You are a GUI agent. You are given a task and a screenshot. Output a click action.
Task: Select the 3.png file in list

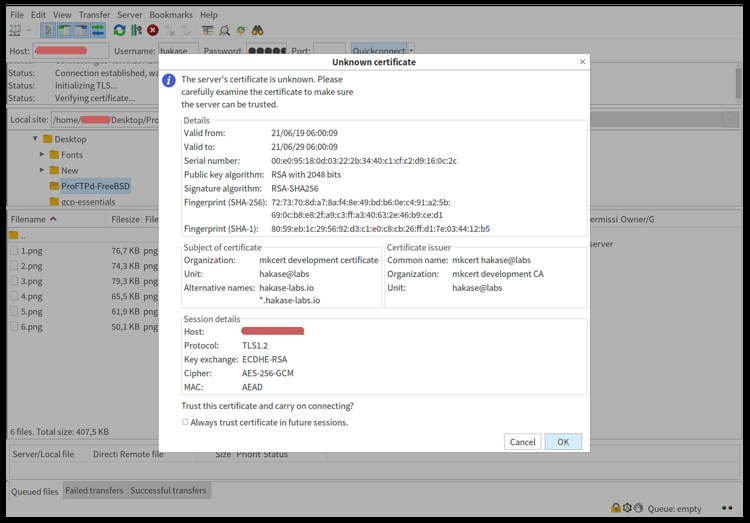32,281
